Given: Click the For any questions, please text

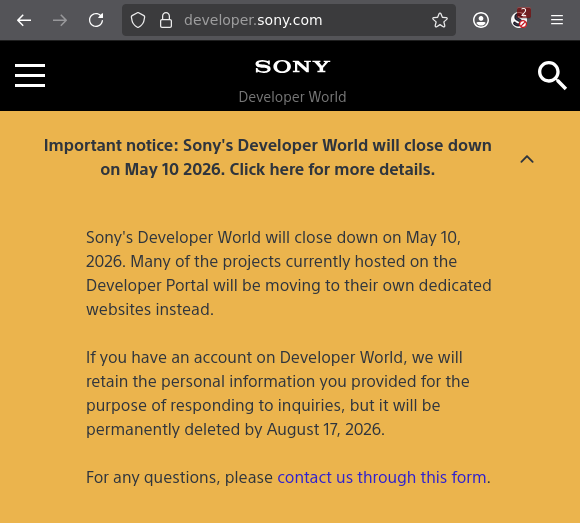Looking at the screenshot, I should pos(179,478).
